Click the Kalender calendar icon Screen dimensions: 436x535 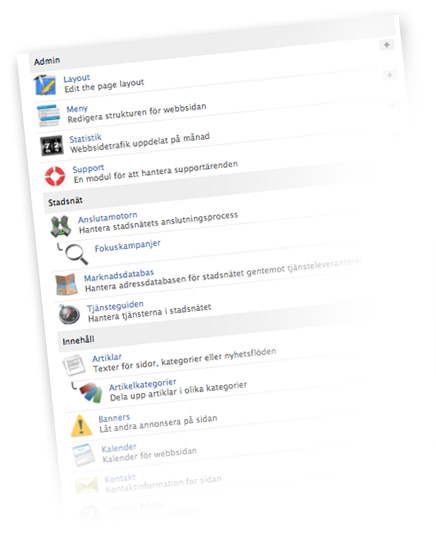click(84, 455)
